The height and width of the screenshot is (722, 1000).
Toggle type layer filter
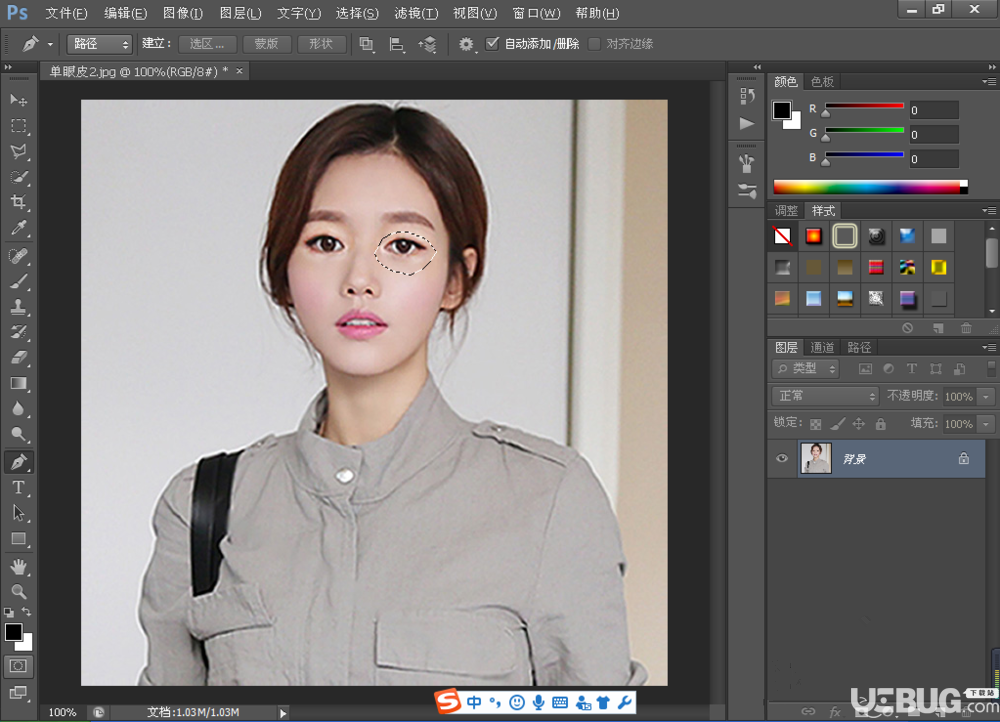point(912,369)
